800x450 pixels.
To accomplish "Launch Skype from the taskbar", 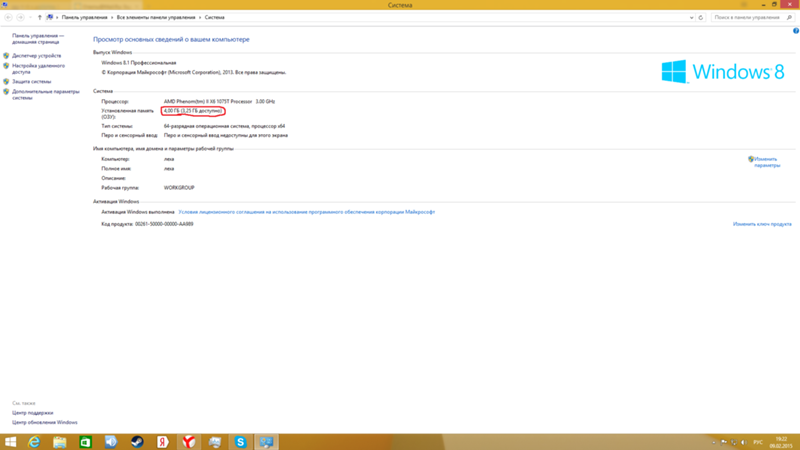I will [x=240, y=442].
